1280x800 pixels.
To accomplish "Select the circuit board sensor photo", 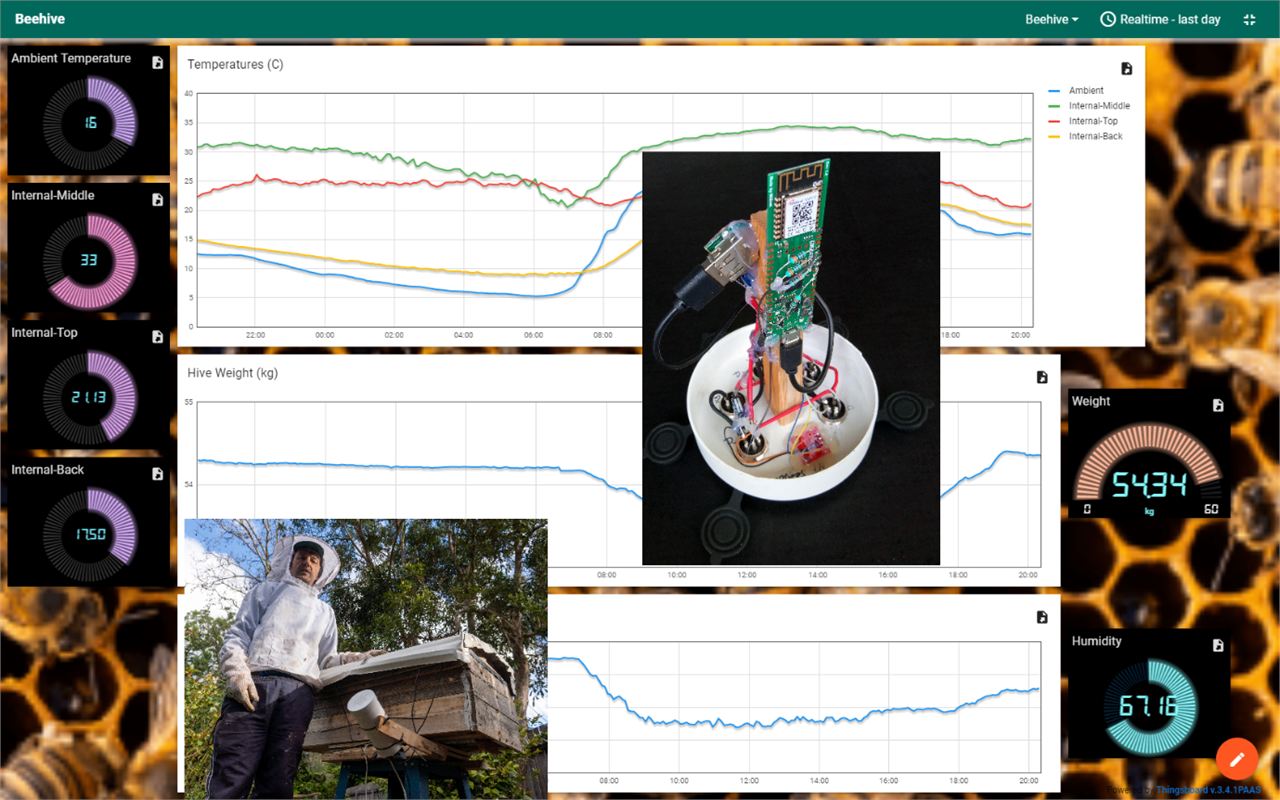I will tap(791, 358).
